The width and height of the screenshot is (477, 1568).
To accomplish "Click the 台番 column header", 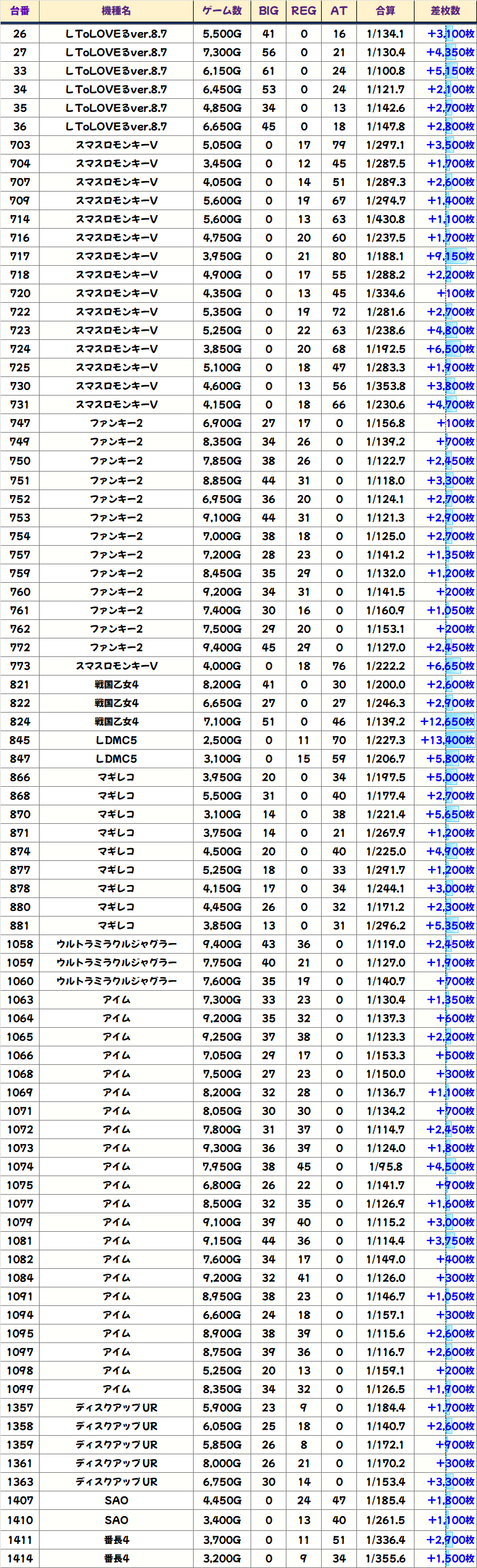I will [x=20, y=11].
